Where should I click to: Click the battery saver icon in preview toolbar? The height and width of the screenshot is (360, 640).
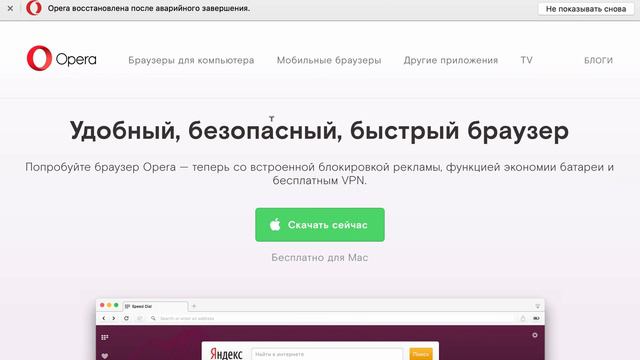point(536,318)
